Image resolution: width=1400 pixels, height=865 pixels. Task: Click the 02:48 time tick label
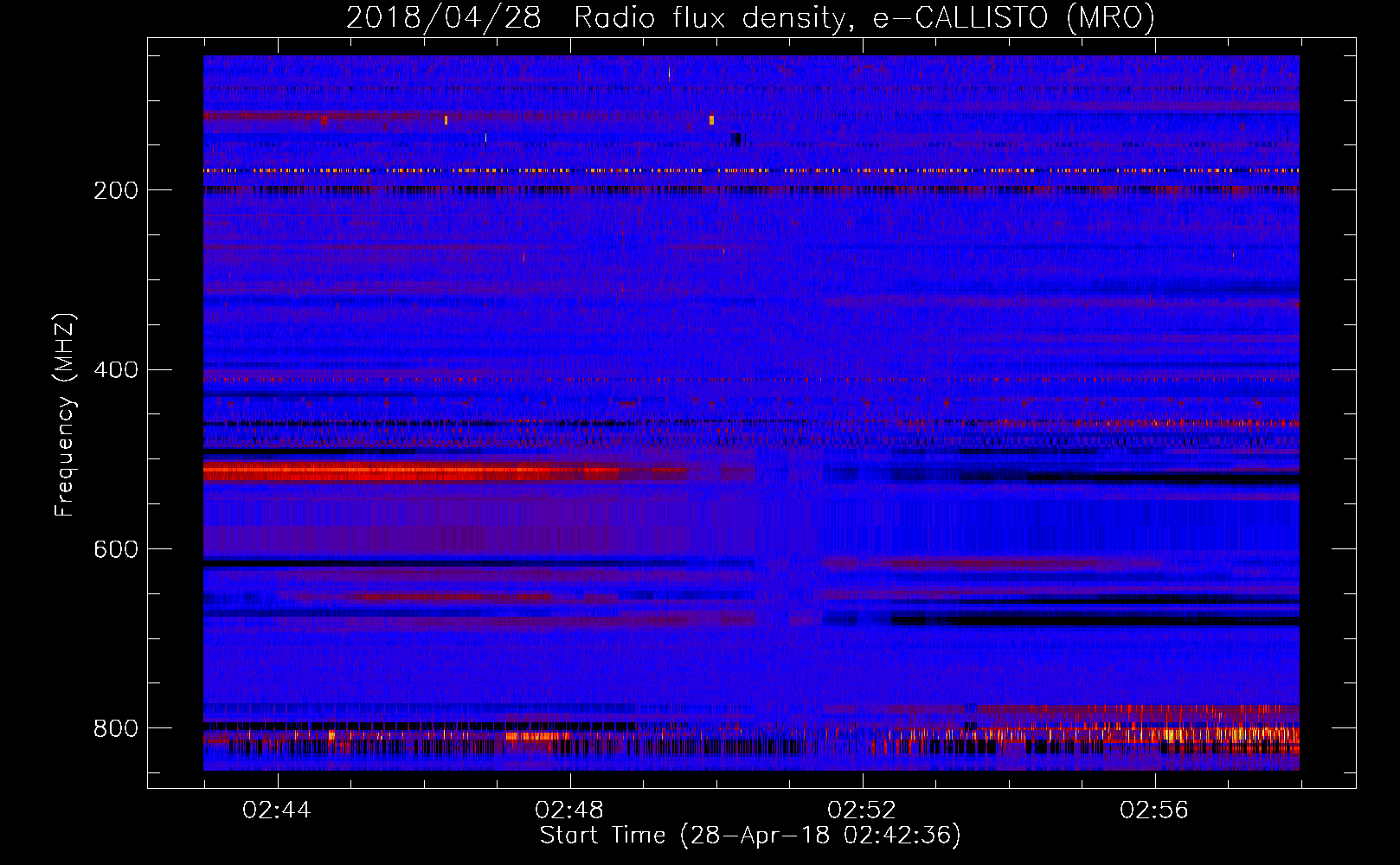tap(569, 810)
